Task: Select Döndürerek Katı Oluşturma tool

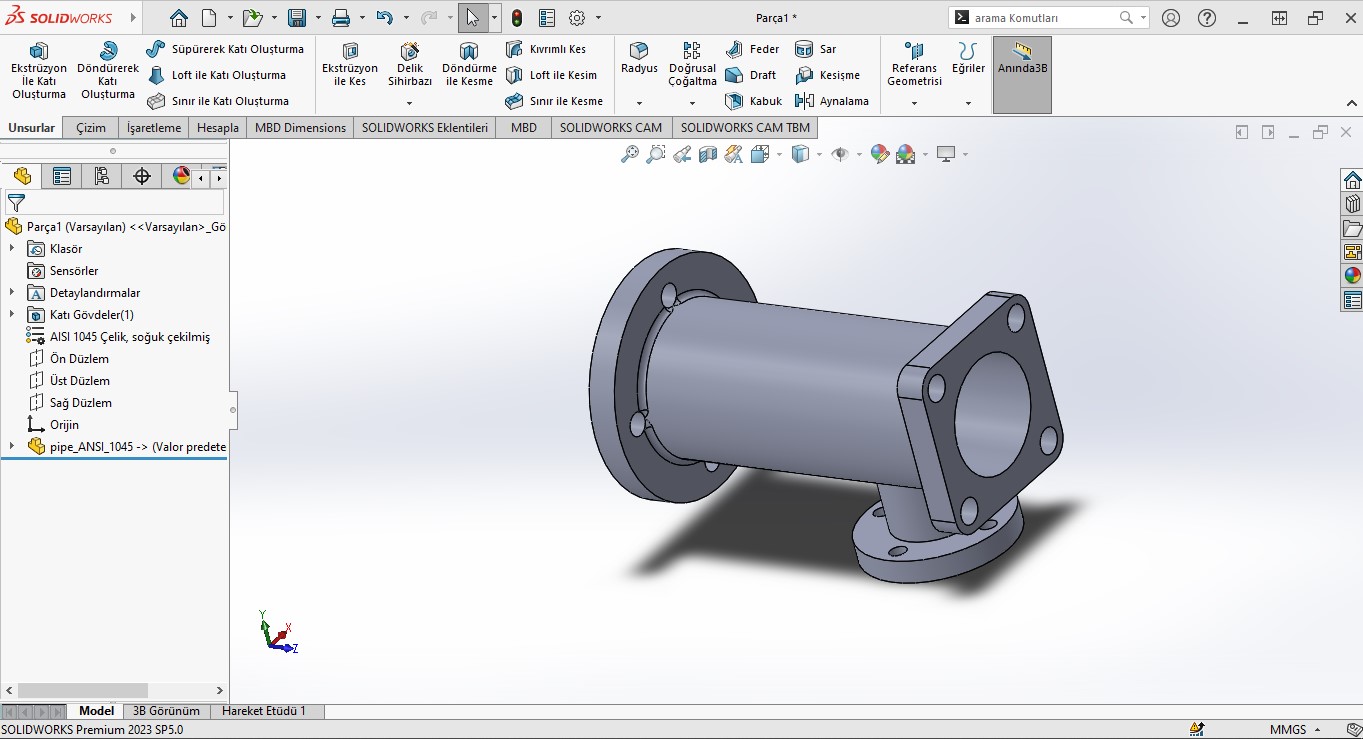Action: [108, 71]
